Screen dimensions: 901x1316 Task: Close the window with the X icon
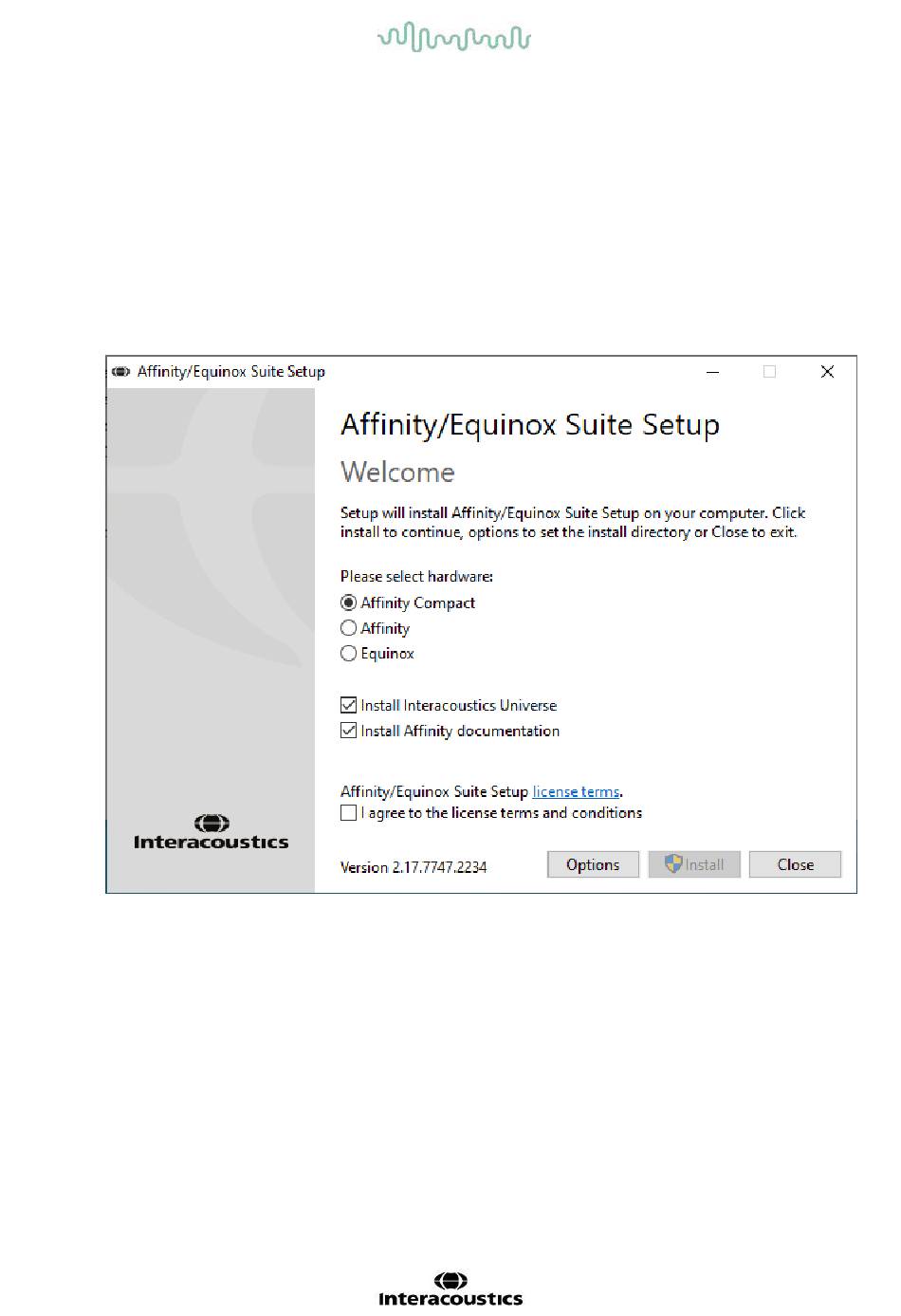pos(827,372)
